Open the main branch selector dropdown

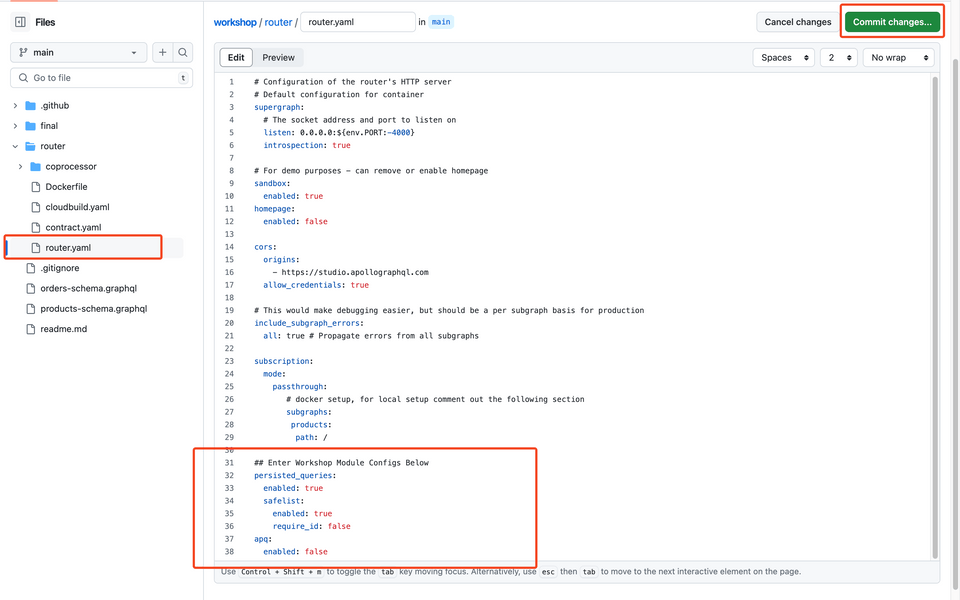(x=78, y=53)
